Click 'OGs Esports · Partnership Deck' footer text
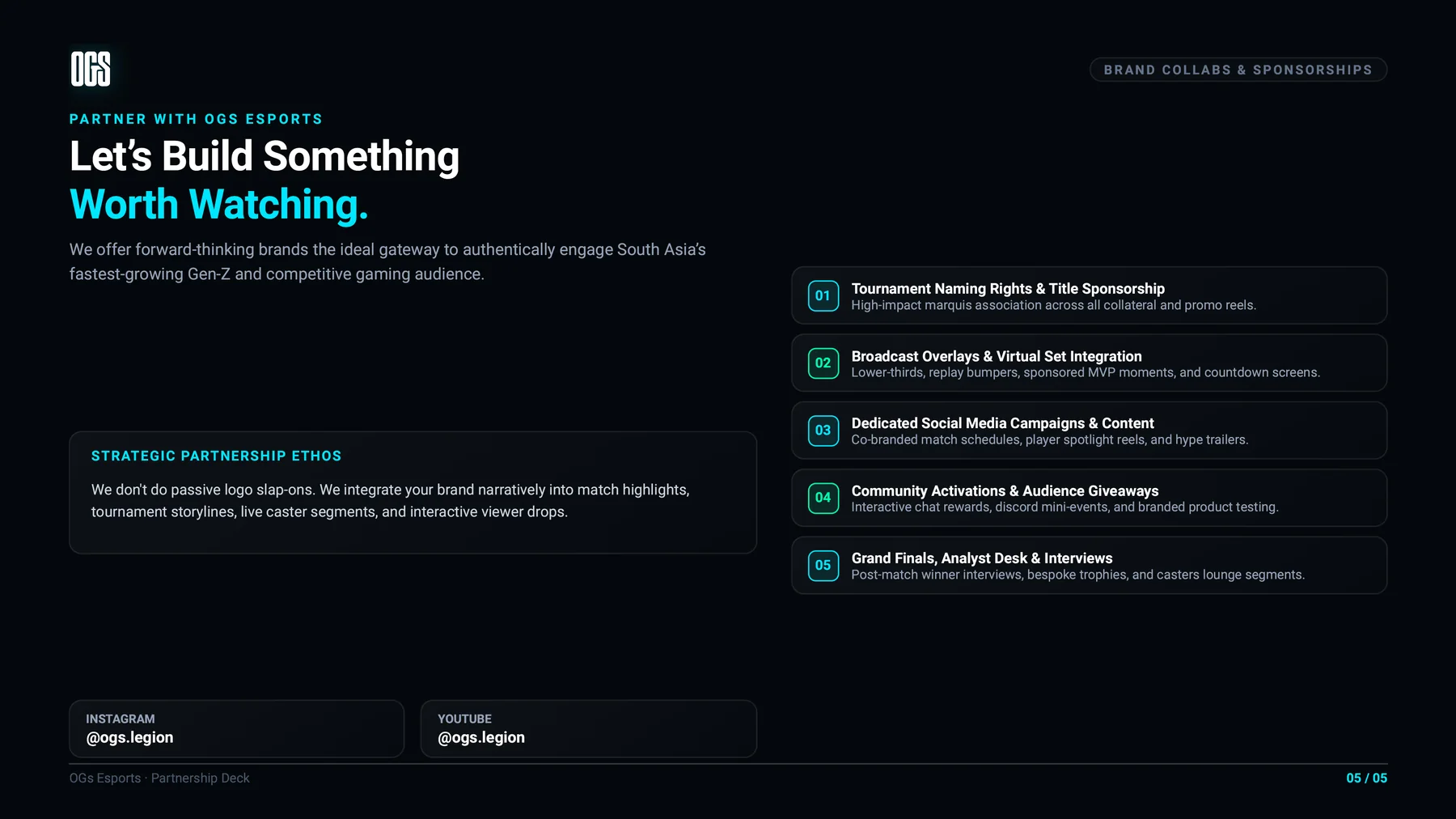This screenshot has width=1456, height=819. tap(159, 778)
